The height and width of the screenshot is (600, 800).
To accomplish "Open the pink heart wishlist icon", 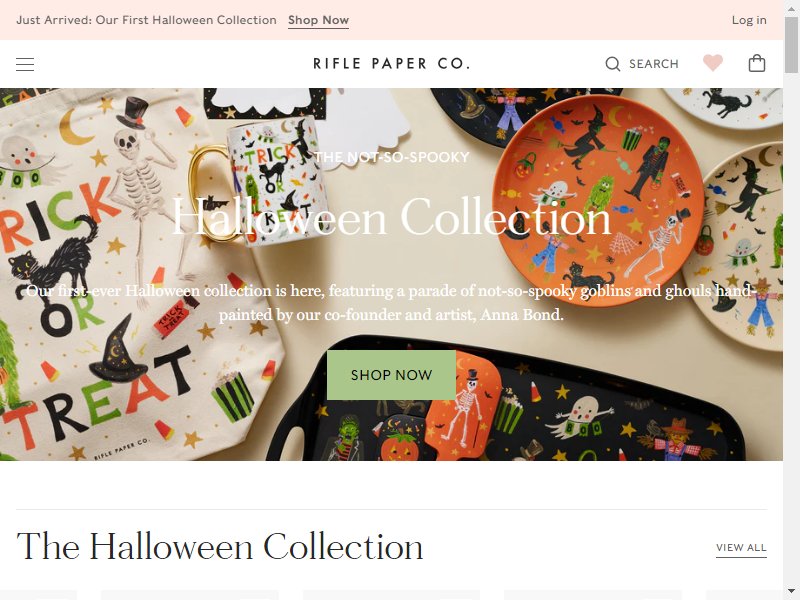I will 713,63.
